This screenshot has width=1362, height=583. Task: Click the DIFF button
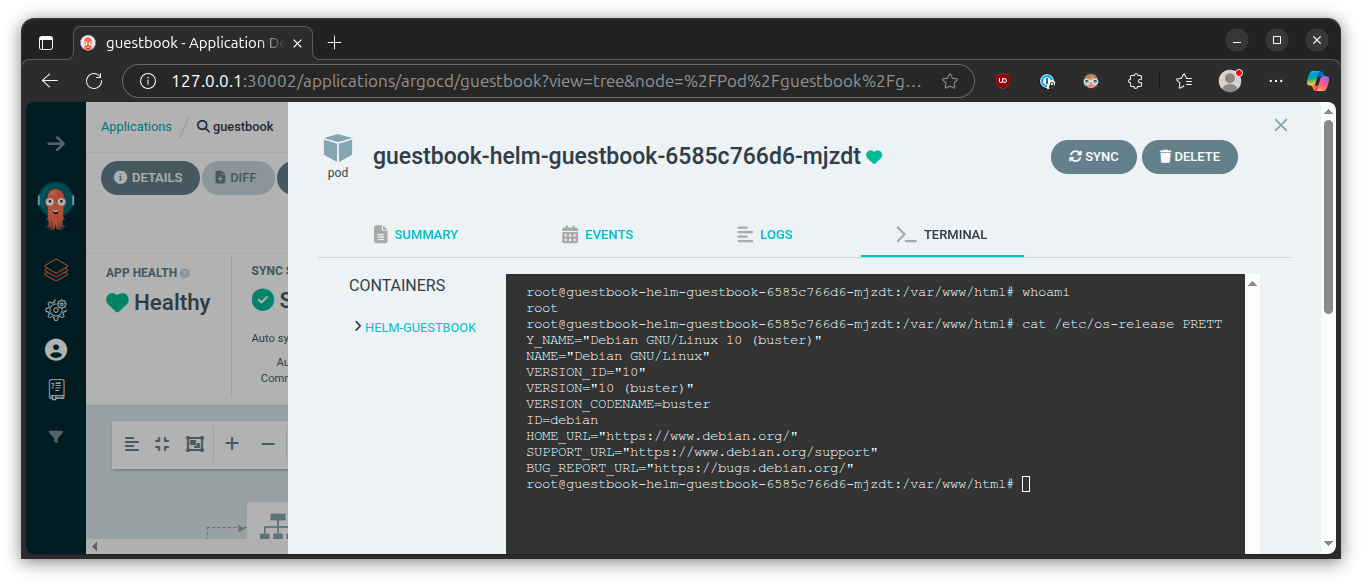[239, 178]
